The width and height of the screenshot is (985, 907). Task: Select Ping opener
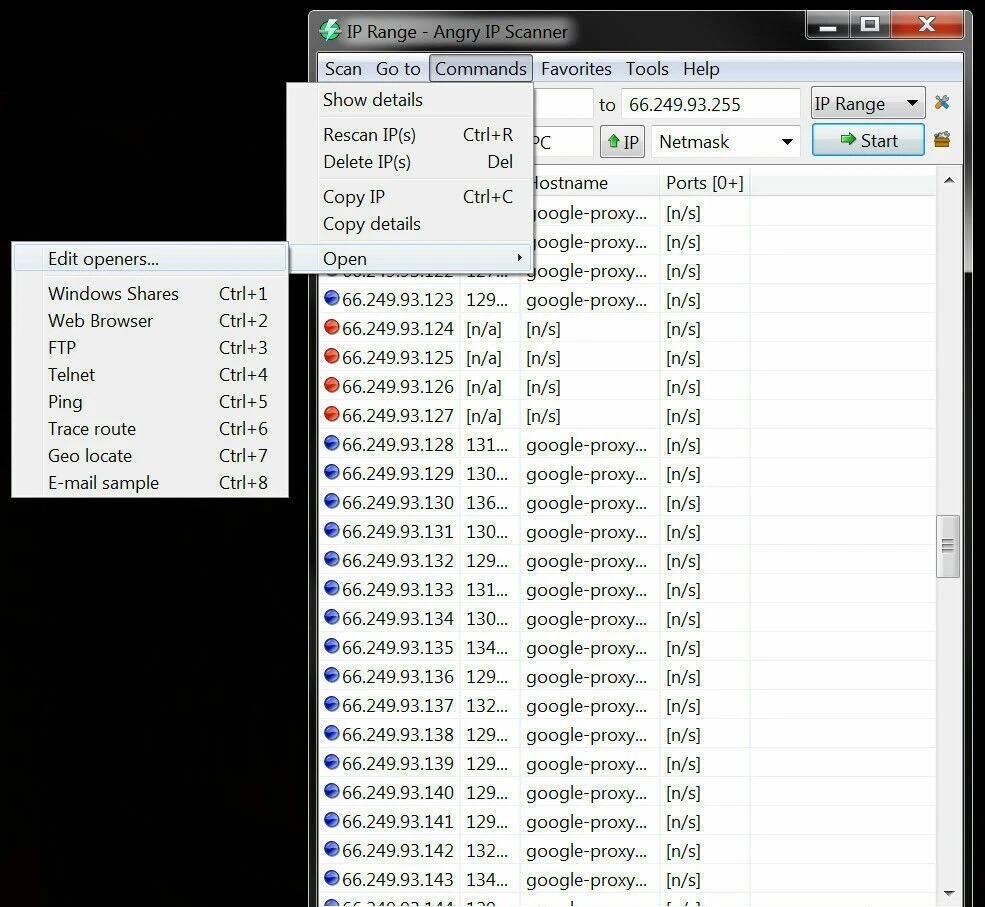click(150, 401)
